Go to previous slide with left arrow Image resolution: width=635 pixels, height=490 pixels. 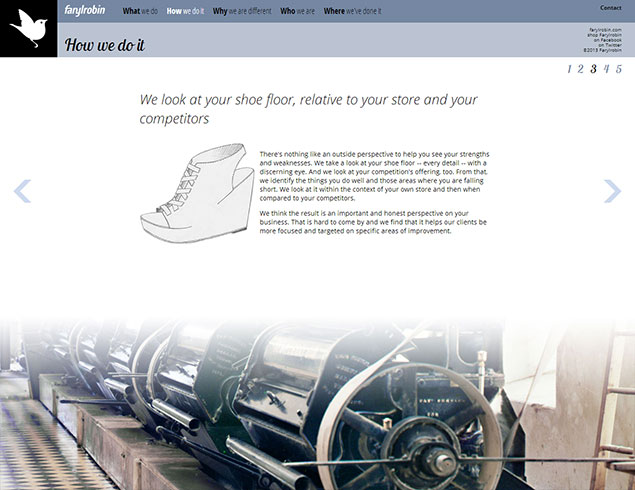[22, 191]
